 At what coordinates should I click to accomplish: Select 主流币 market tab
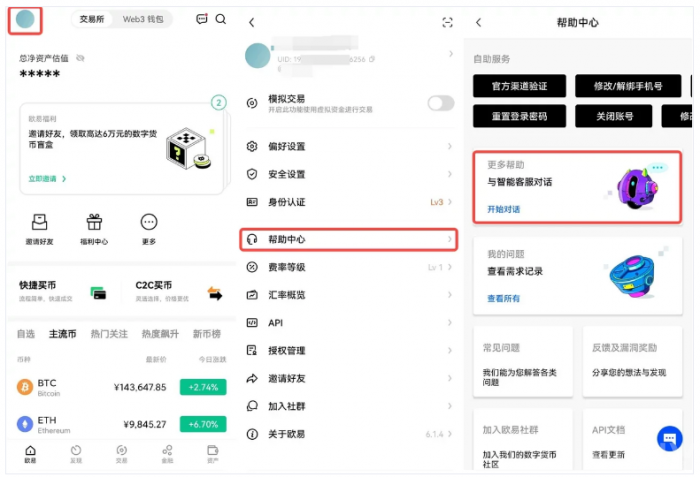tap(62, 334)
